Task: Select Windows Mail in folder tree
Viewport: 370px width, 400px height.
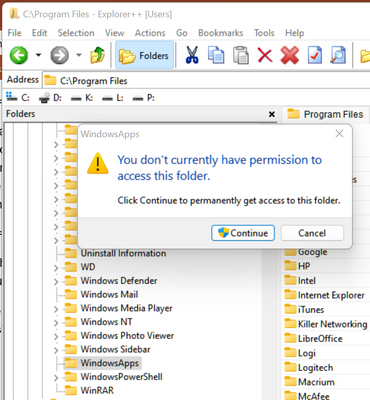Action: point(101,294)
